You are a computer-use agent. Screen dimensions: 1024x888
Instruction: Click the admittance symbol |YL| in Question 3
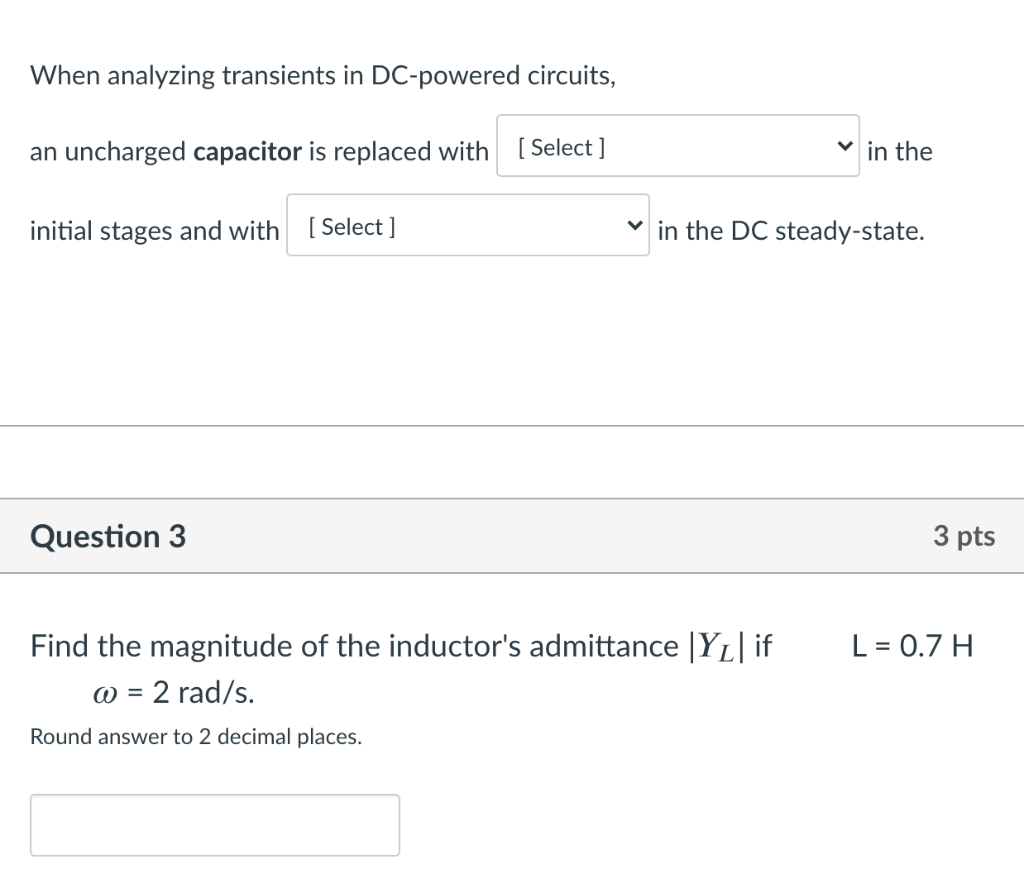726,646
